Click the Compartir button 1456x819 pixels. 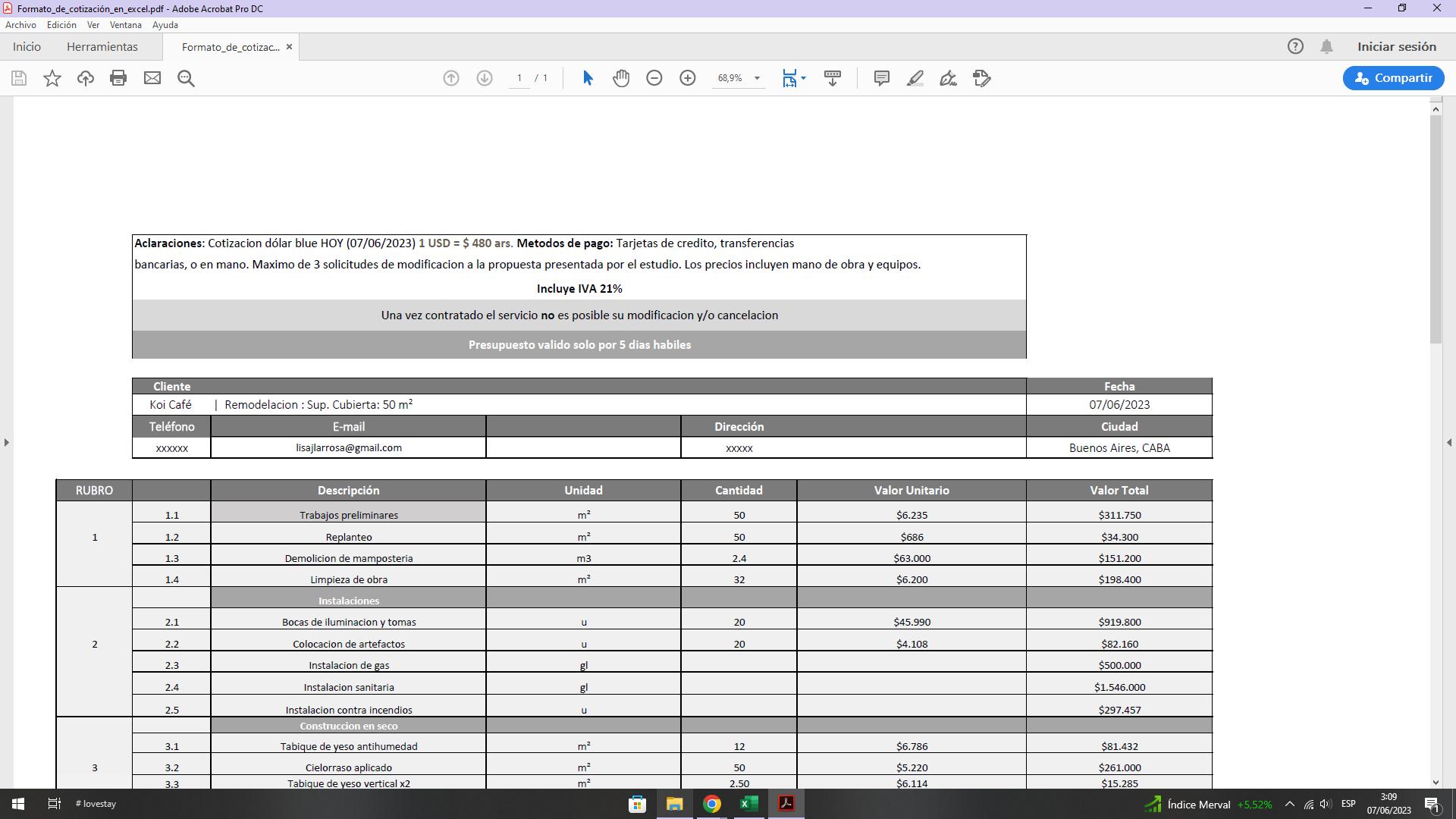tap(1393, 78)
